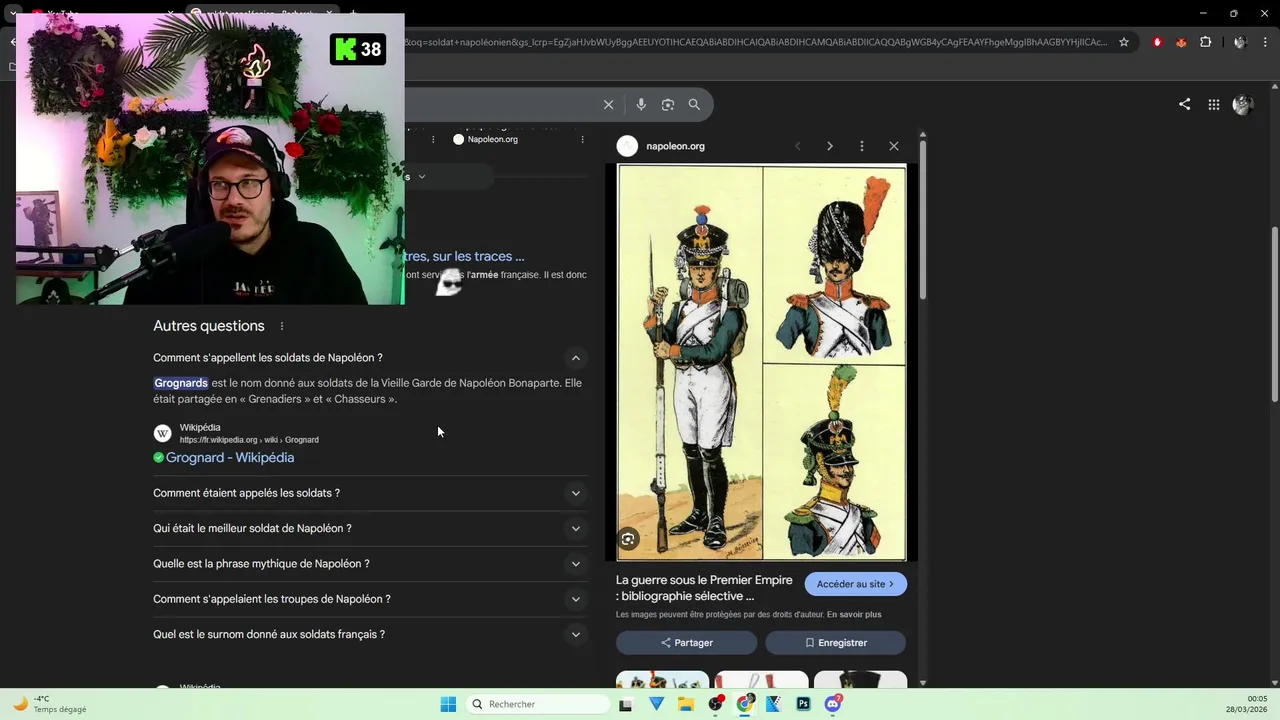Close the napoleon.org image preview panel
The width and height of the screenshot is (1280, 720).
[894, 146]
